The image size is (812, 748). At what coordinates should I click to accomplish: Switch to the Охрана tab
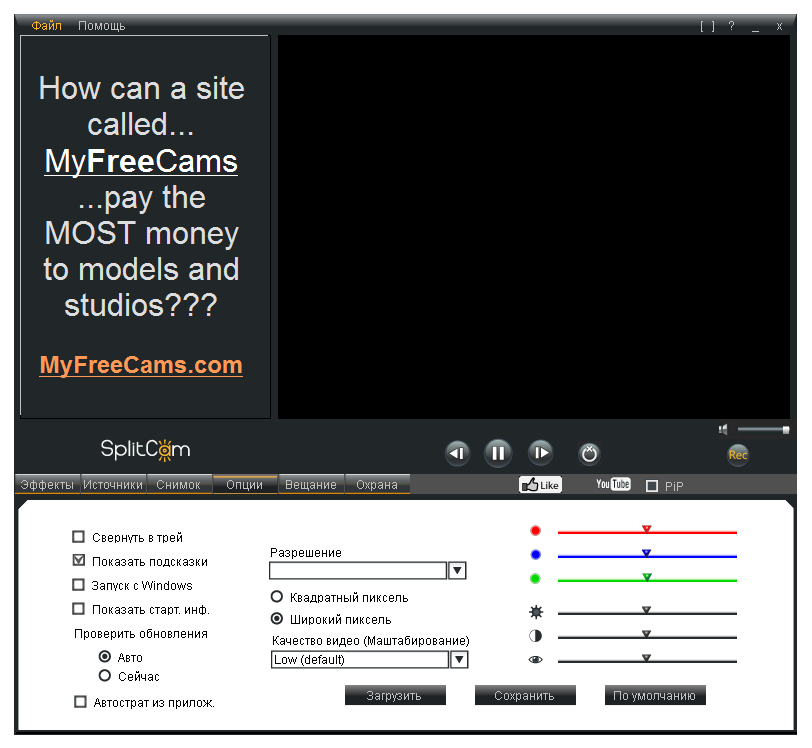378,485
